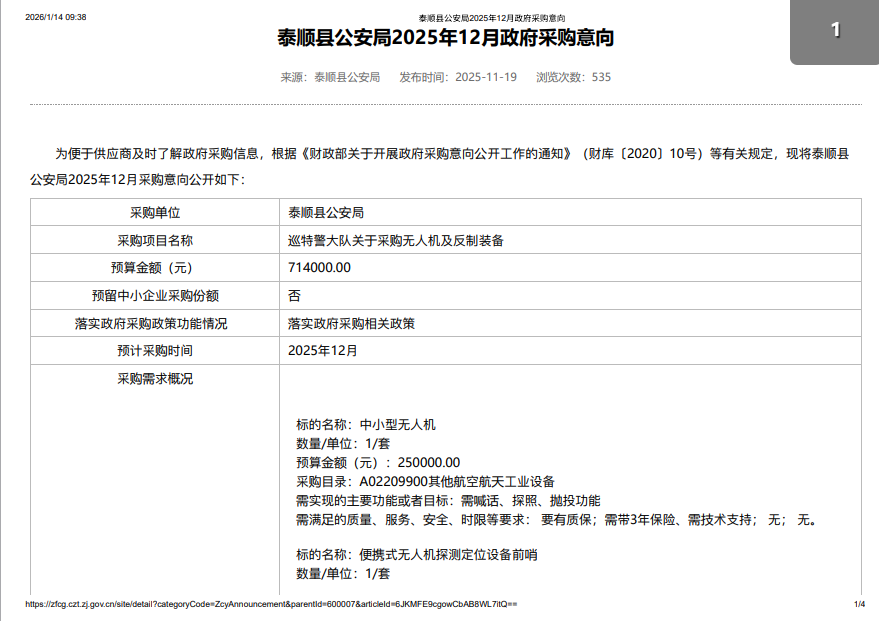
Task: Click the planned time 2025年12月 cell
Action: (x=322, y=351)
